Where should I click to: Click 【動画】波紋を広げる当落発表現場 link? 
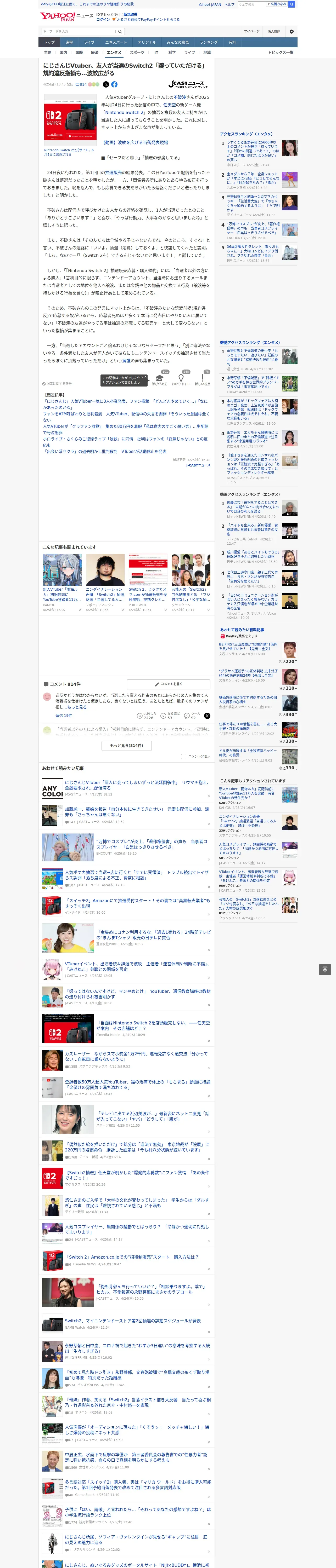point(135,142)
